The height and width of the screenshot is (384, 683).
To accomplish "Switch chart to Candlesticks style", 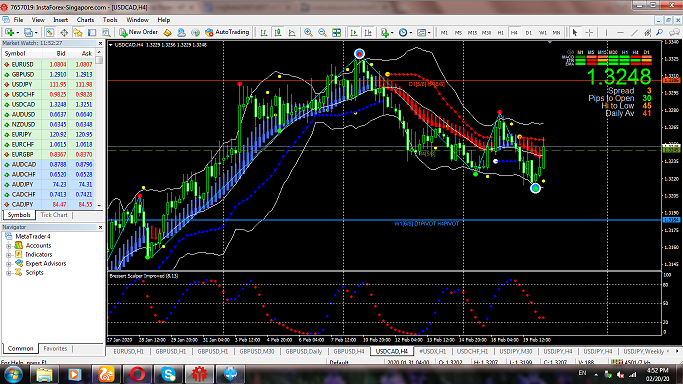I will (x=278, y=32).
